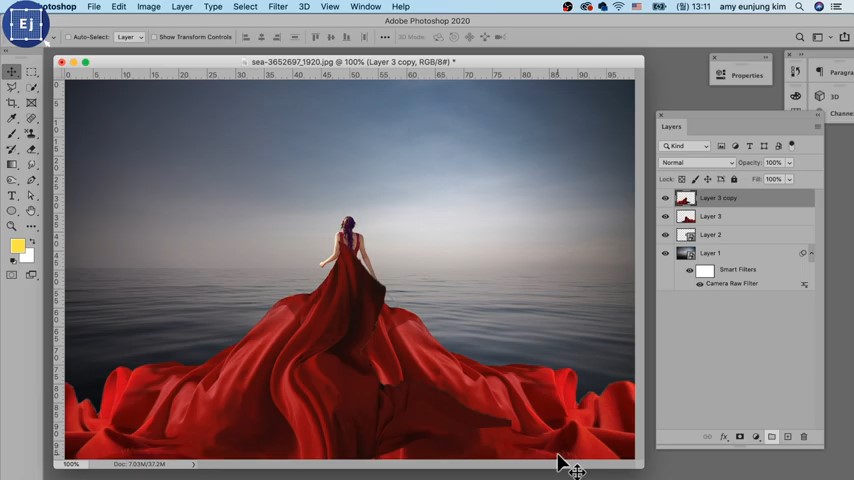
Task: Filter for type layers
Action: 749,146
